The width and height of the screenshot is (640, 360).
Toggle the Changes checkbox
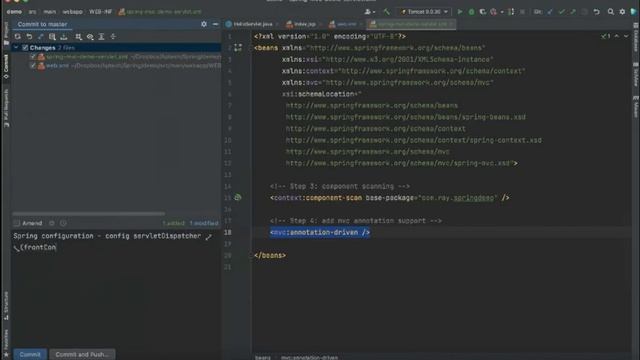25,48
